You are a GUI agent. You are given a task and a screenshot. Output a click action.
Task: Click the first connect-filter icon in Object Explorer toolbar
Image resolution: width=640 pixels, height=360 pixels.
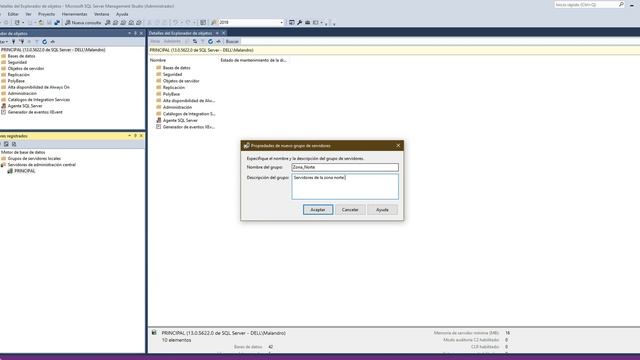click(x=13, y=42)
